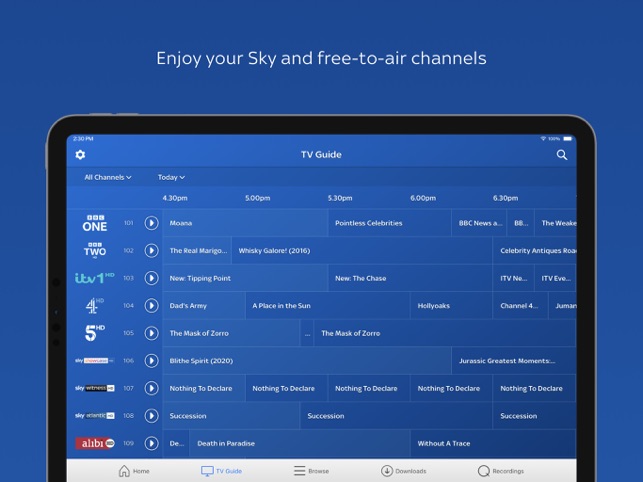Select Pointless Celebrities programme
643x482 pixels.
pos(390,223)
